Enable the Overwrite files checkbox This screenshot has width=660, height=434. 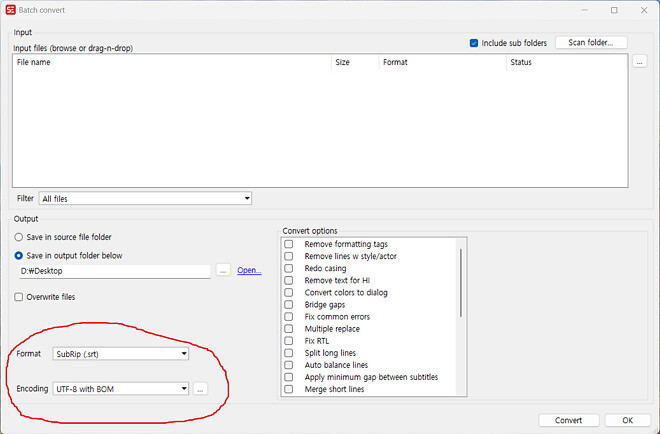(x=19, y=297)
